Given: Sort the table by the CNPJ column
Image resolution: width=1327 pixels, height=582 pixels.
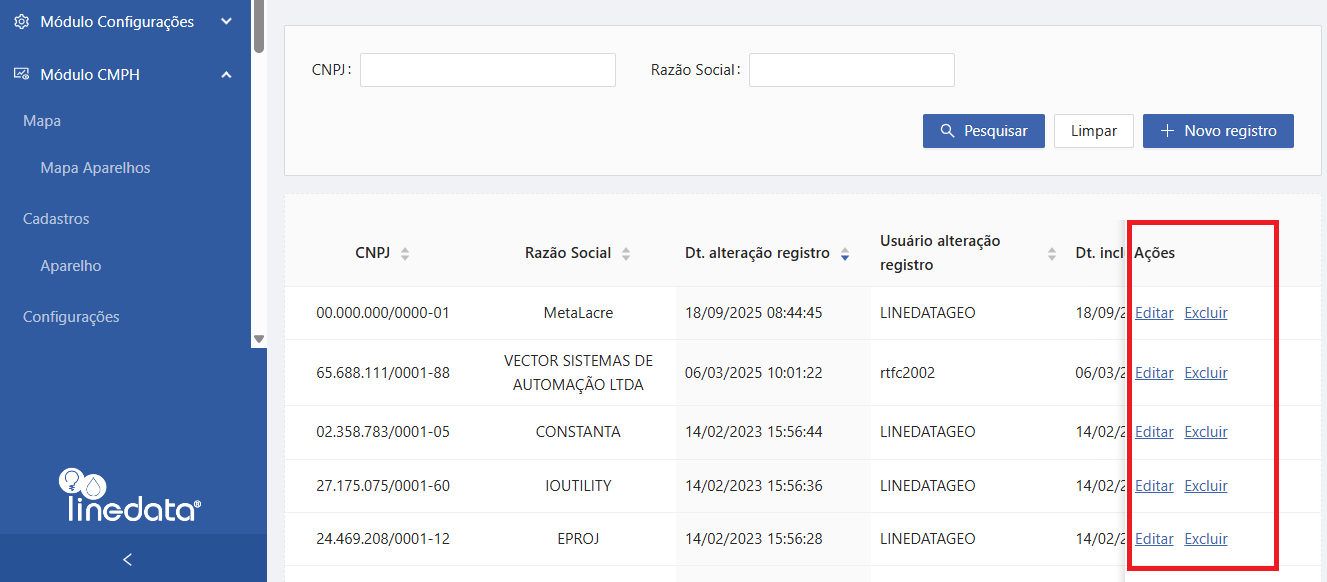Looking at the screenshot, I should pos(405,254).
